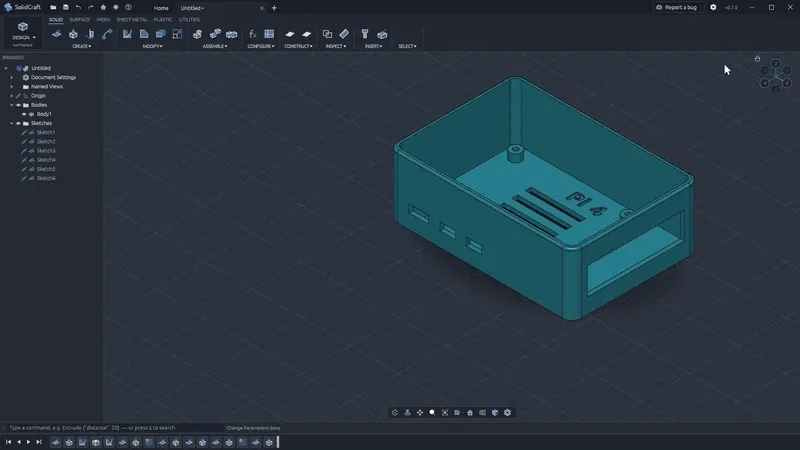
Task: Select the Shell modify tool
Action: [161, 34]
